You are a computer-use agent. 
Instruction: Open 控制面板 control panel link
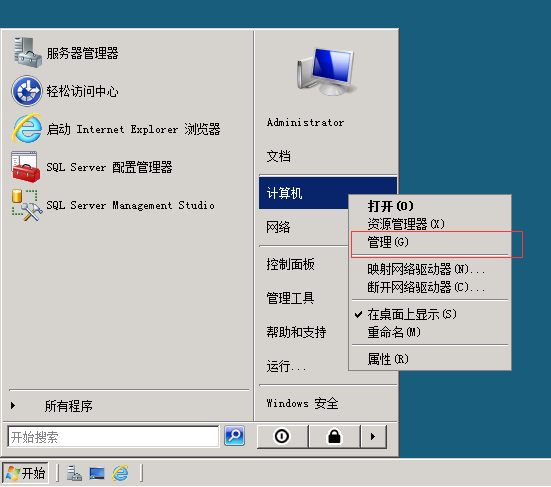pyautogui.click(x=291, y=264)
